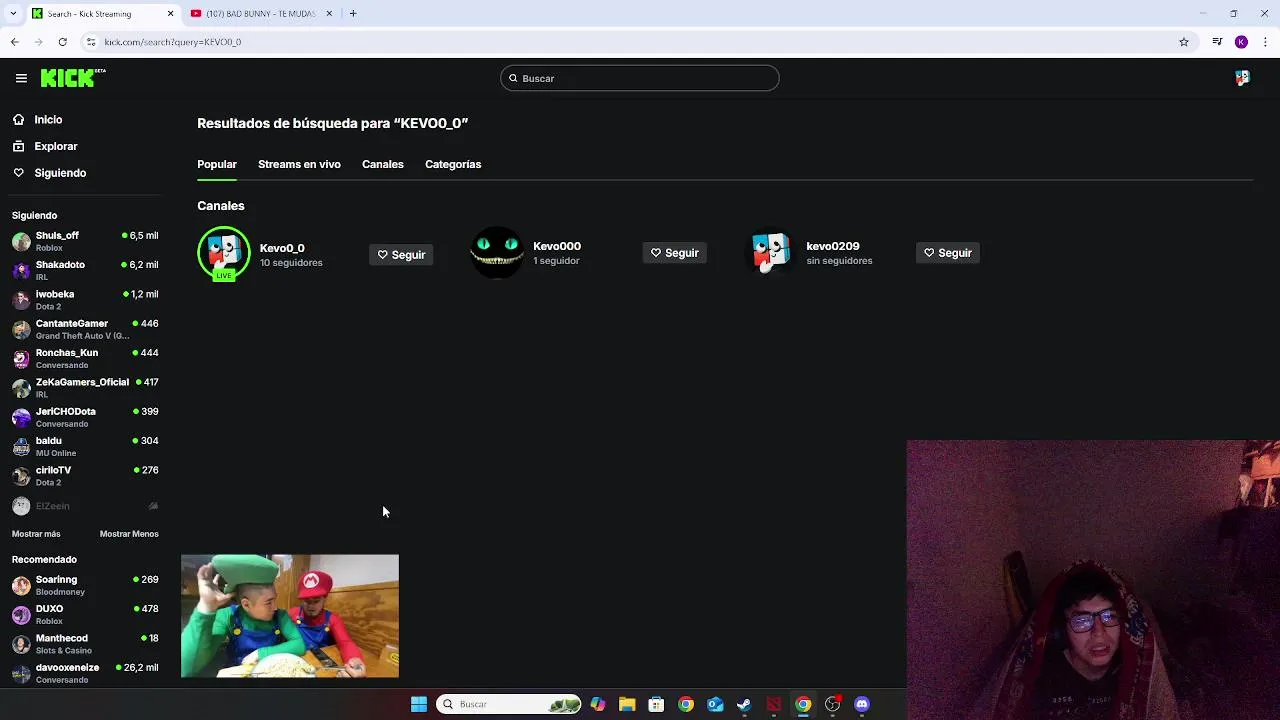Image resolution: width=1280 pixels, height=720 pixels.
Task: Follow the Kevo000 channel
Action: 674,253
